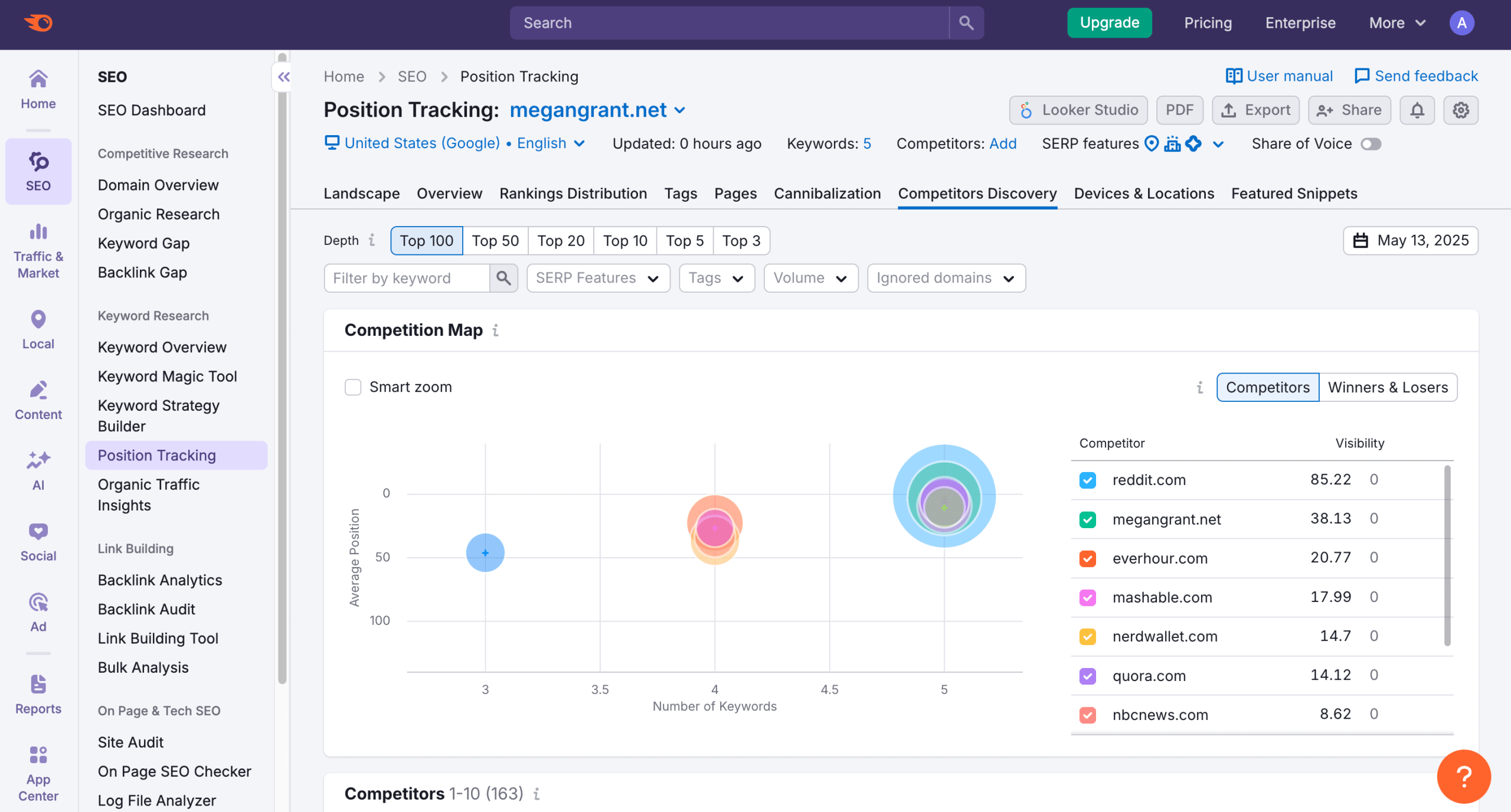Click the Looker Studio button
Screen dimensions: 1511x812
[1078, 110]
